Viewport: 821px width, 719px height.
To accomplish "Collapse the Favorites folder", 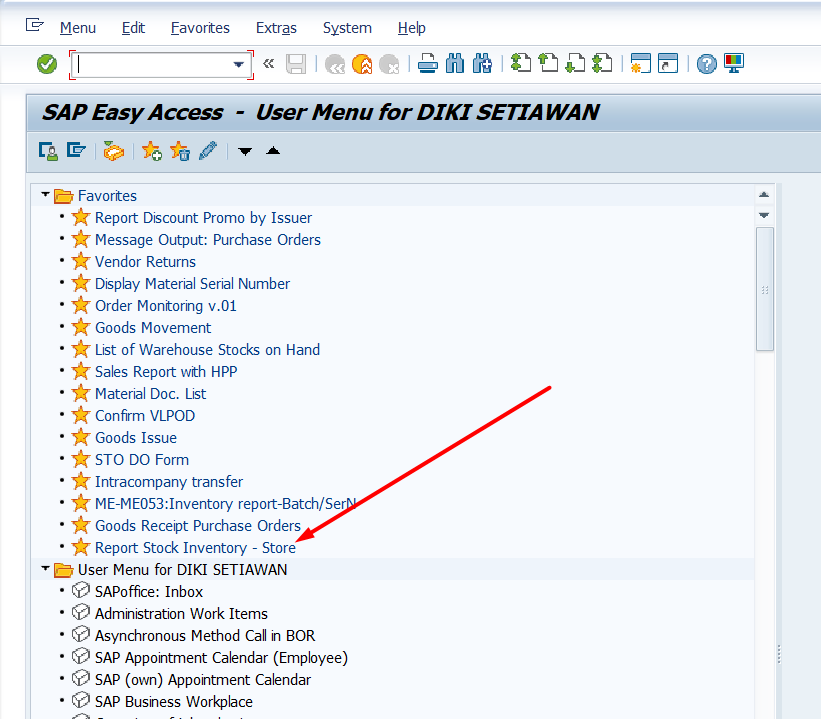I will tap(45, 196).
